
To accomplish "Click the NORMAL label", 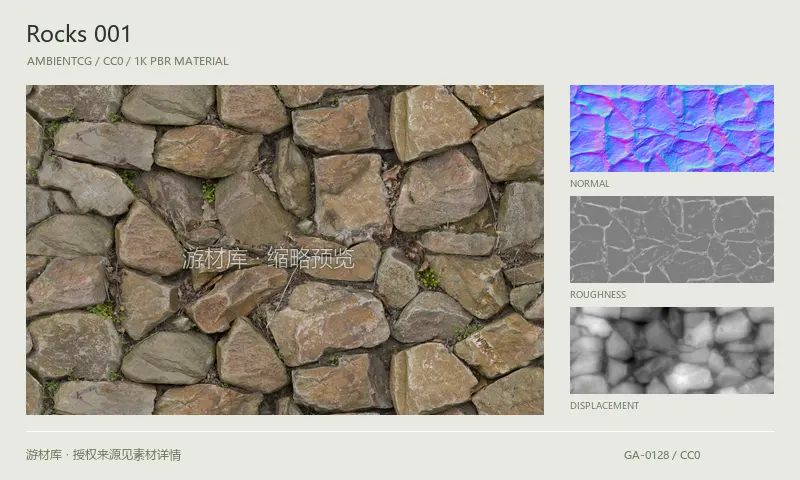I will point(590,184).
